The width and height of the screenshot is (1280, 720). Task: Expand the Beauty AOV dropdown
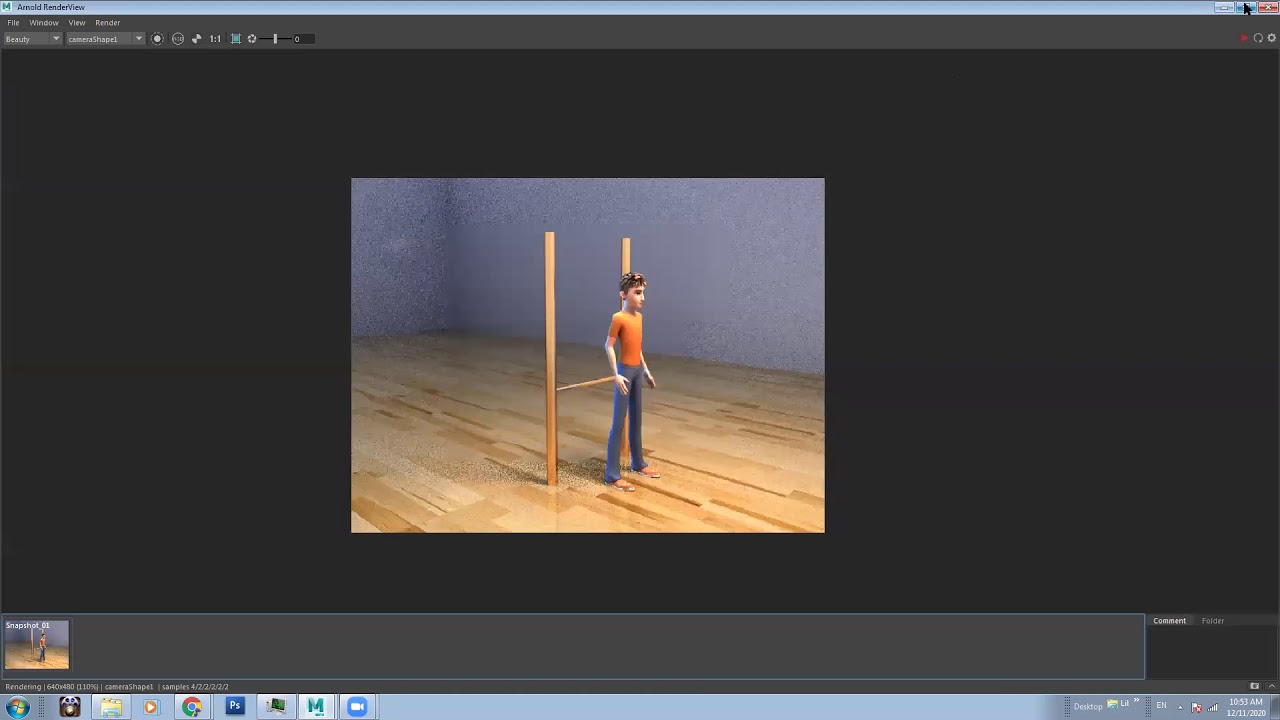tap(32, 39)
